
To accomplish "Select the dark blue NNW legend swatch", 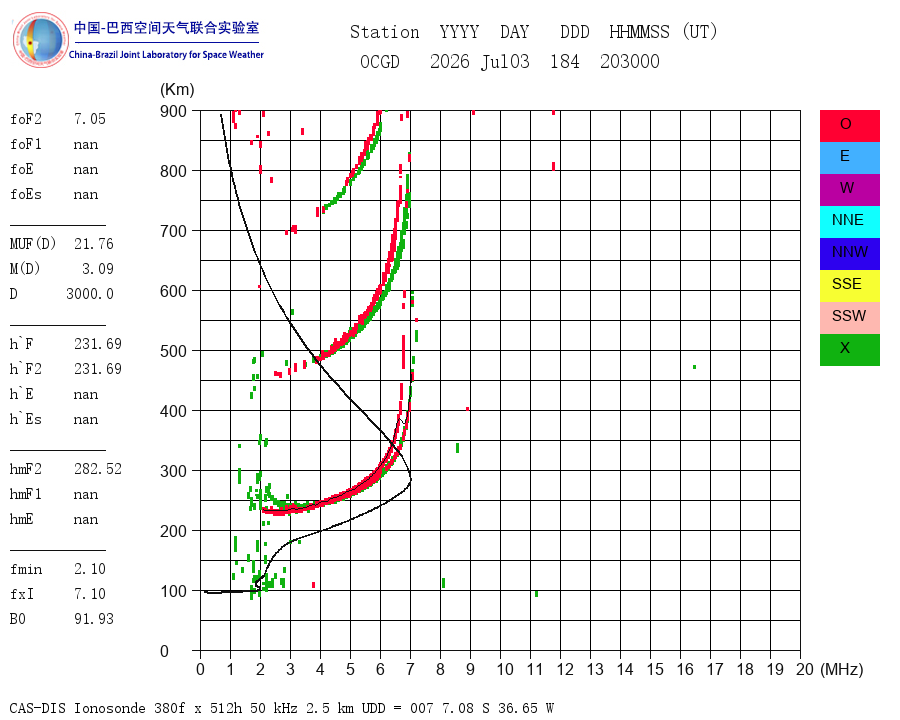I will coord(849,254).
